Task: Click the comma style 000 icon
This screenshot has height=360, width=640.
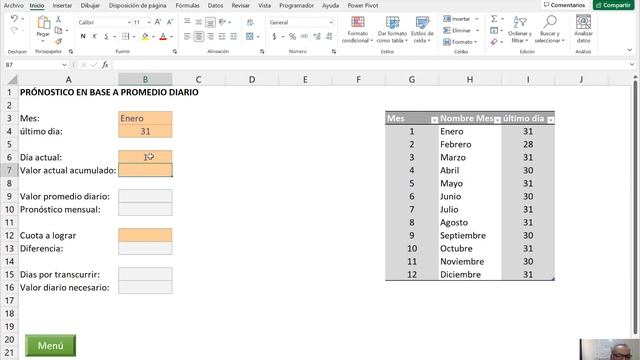Action: tap(304, 37)
